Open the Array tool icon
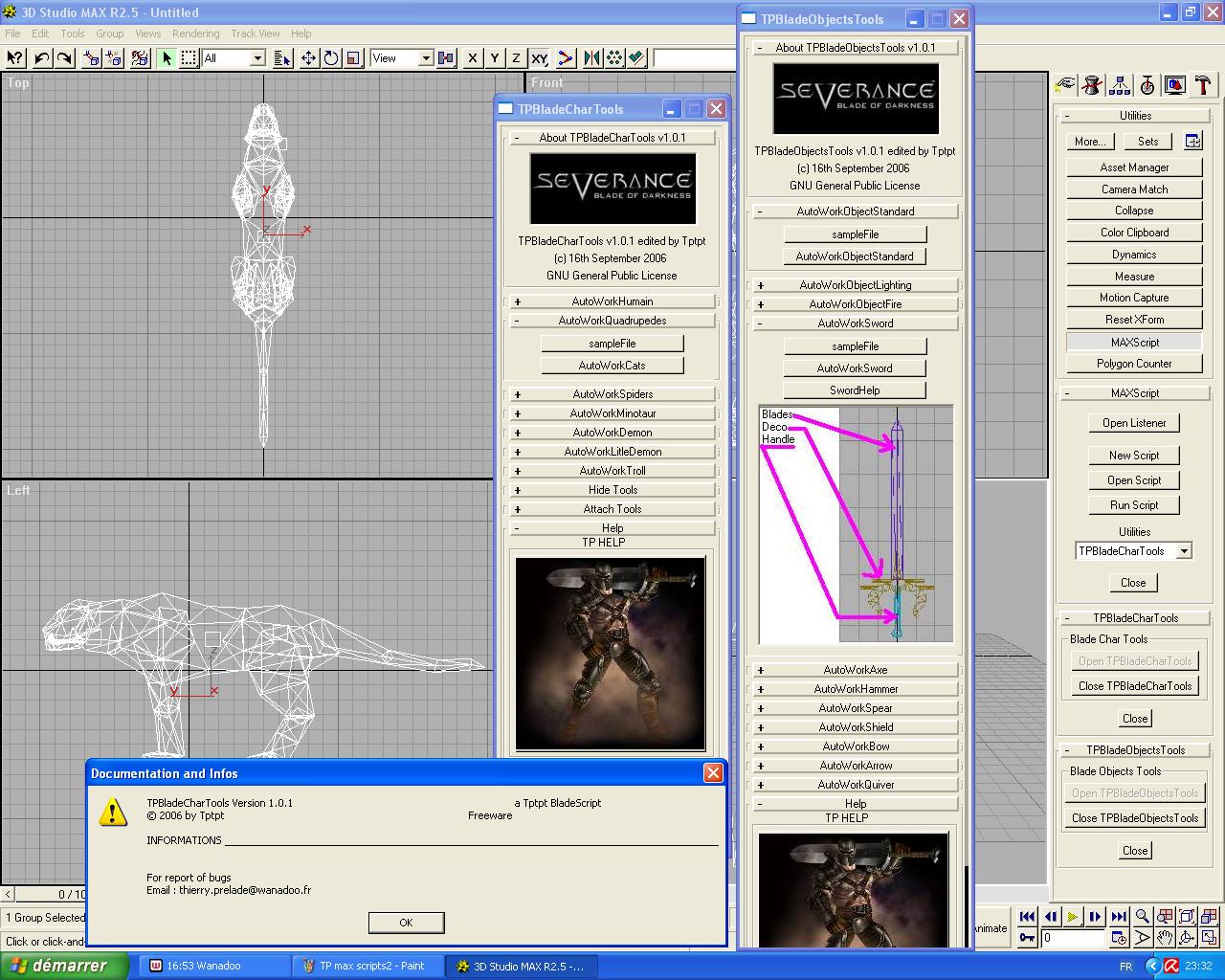The image size is (1225, 980). coord(615,58)
